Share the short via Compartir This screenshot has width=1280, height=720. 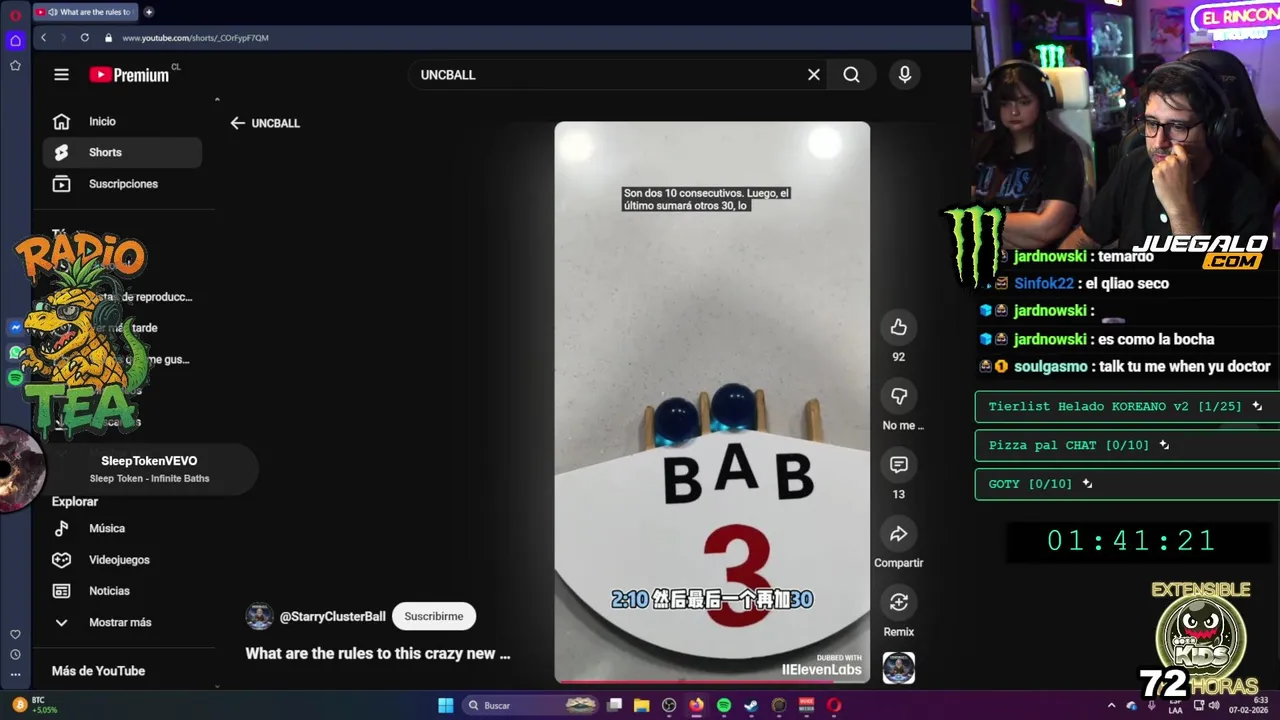pyautogui.click(x=898, y=534)
